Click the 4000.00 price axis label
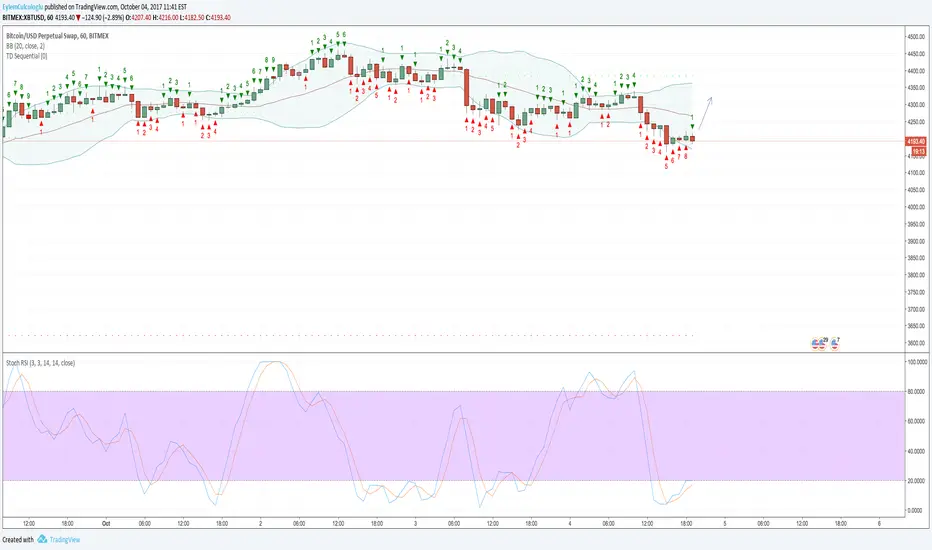The image size is (932, 550). point(916,207)
